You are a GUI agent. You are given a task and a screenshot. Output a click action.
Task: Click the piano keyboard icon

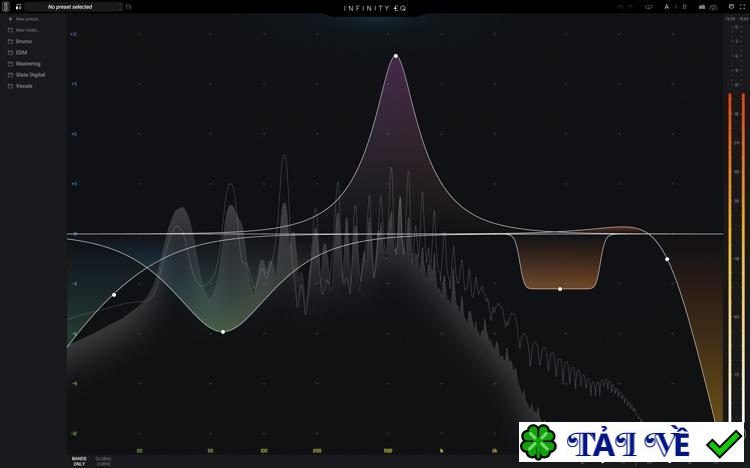(702, 7)
